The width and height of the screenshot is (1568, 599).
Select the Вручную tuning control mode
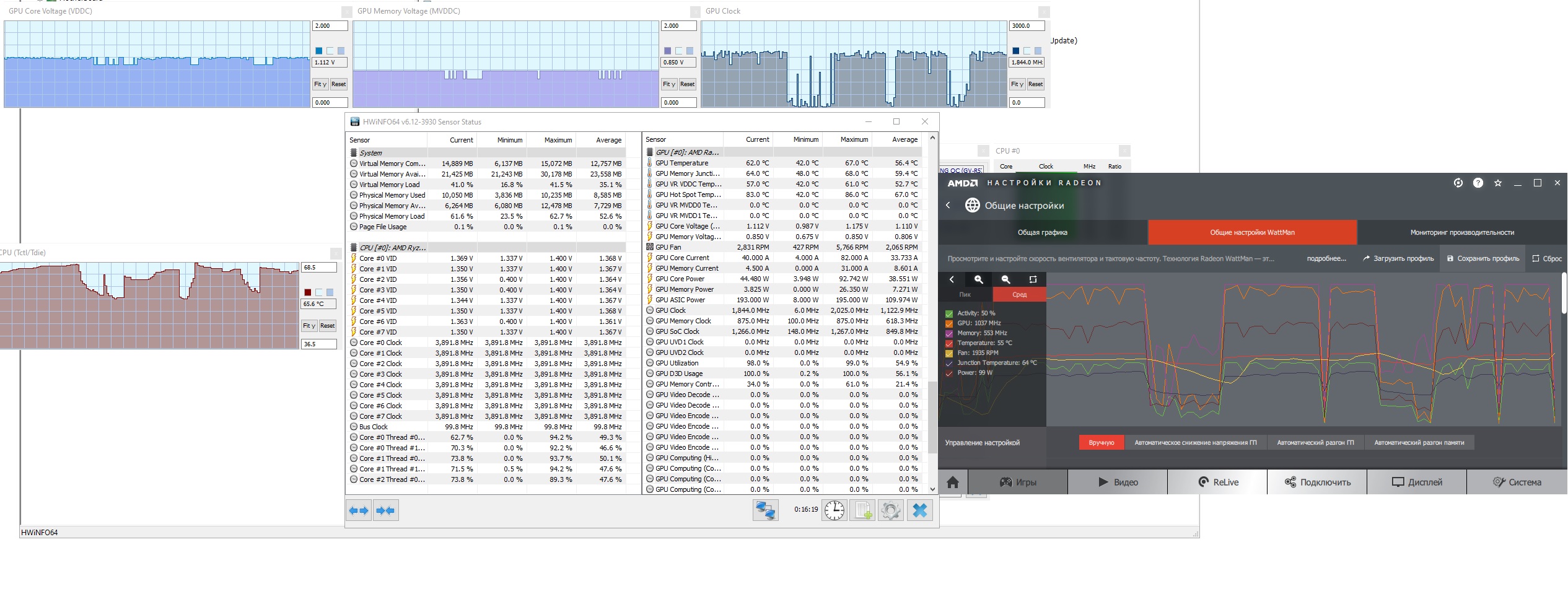(1101, 442)
